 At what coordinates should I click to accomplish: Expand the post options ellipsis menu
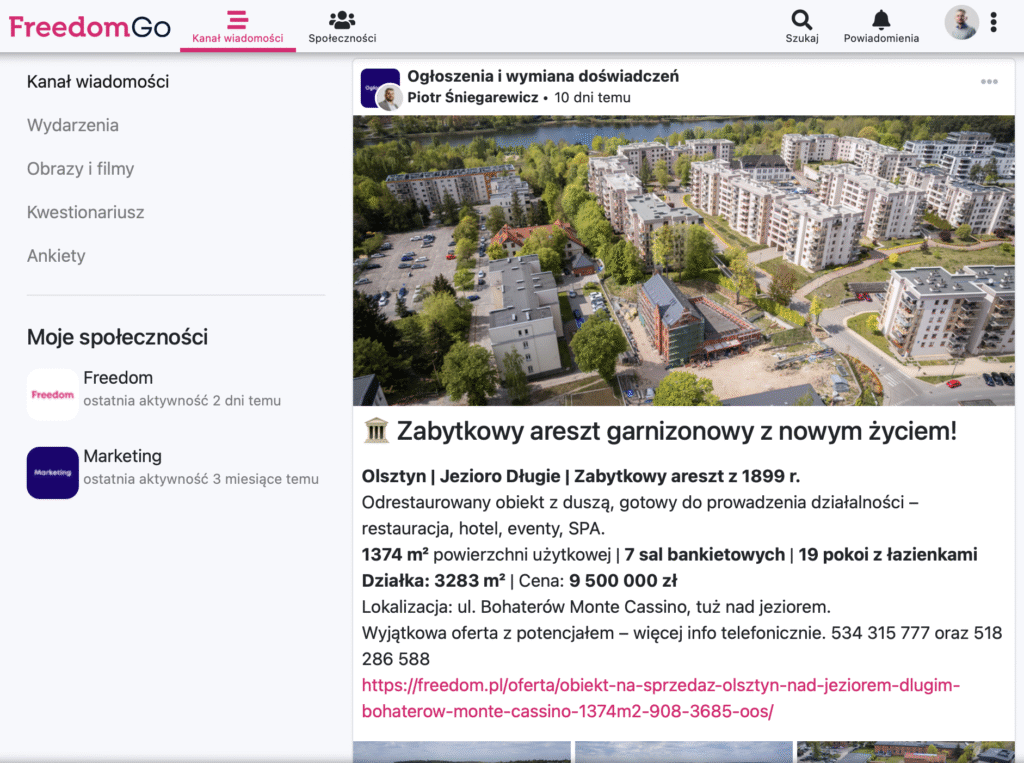[989, 82]
